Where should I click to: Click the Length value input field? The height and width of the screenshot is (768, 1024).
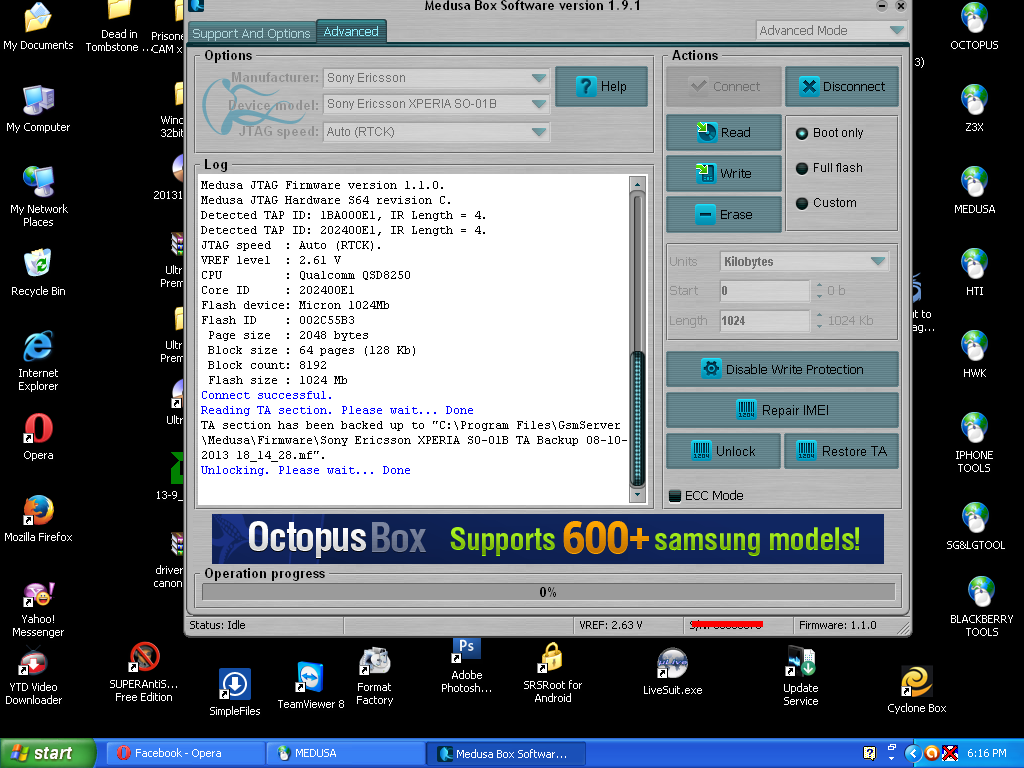tap(765, 321)
